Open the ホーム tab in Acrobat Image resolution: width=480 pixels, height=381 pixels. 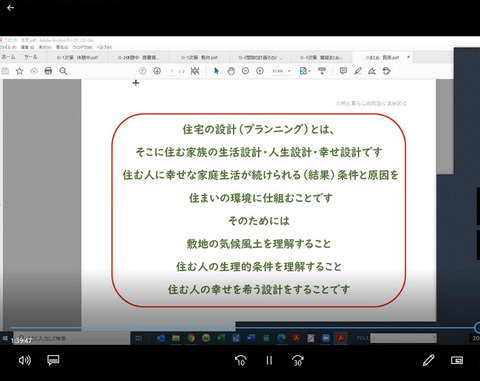tap(8, 57)
